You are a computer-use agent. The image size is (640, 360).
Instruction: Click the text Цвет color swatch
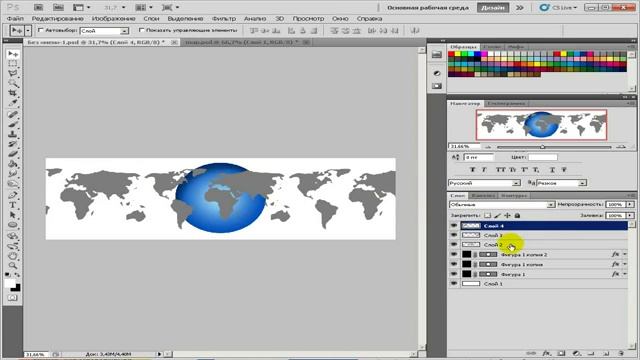point(542,157)
